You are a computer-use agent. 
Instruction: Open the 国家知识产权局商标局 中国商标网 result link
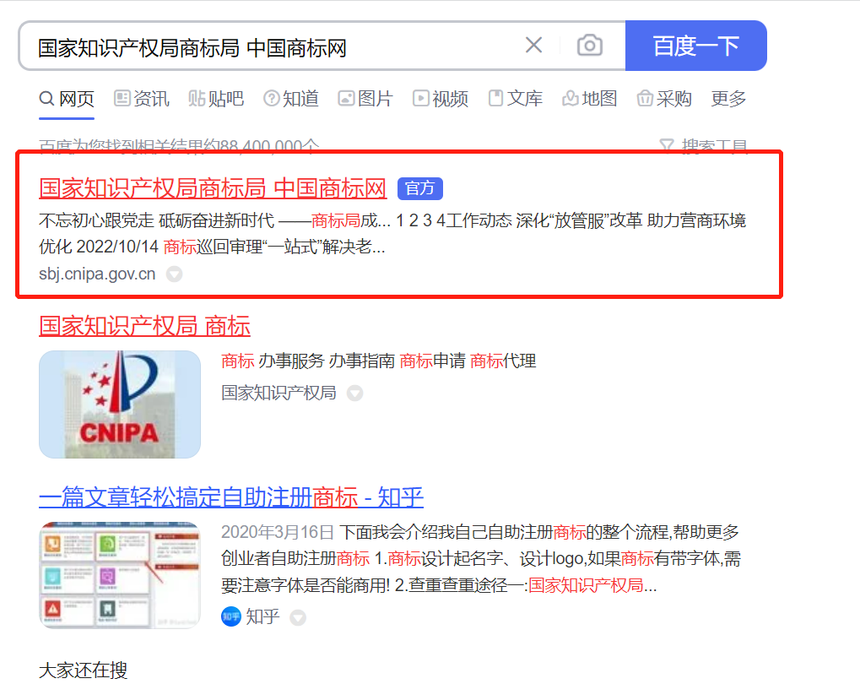click(x=213, y=188)
